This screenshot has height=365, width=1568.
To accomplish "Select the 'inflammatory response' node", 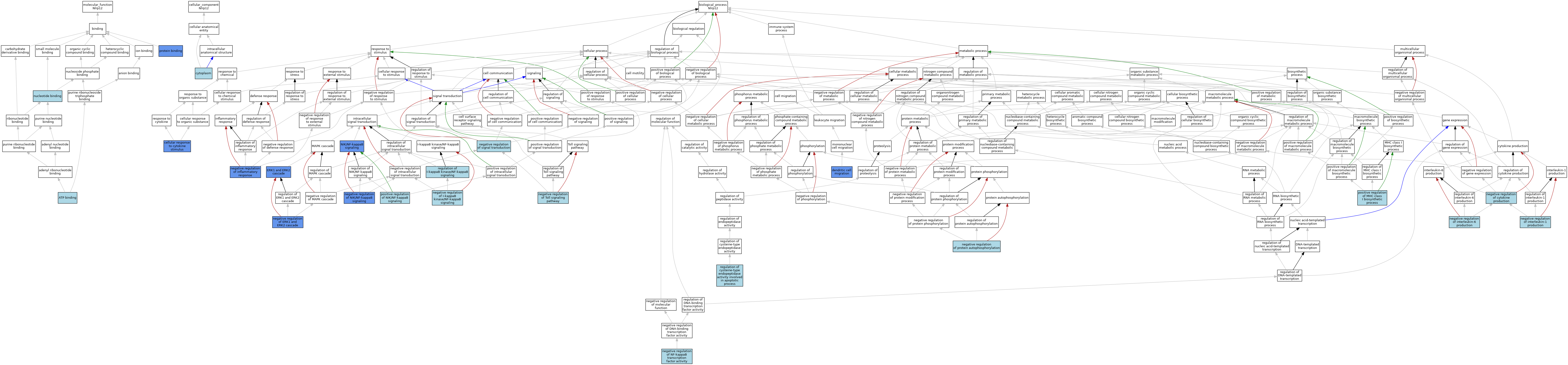I will [x=225, y=121].
